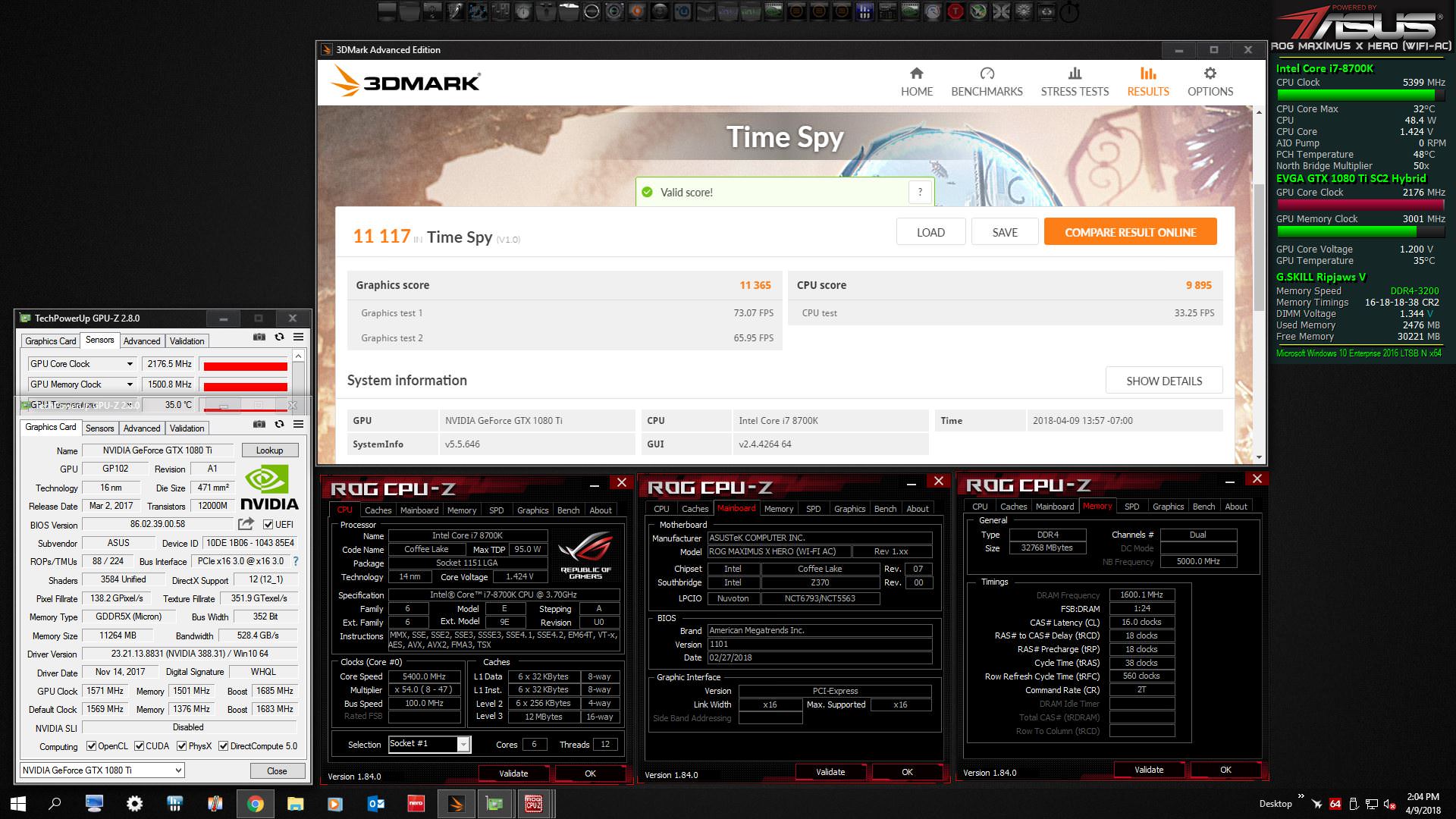Click the Bus Interface question mark
The width and height of the screenshot is (1456, 819).
pyautogui.click(x=296, y=561)
